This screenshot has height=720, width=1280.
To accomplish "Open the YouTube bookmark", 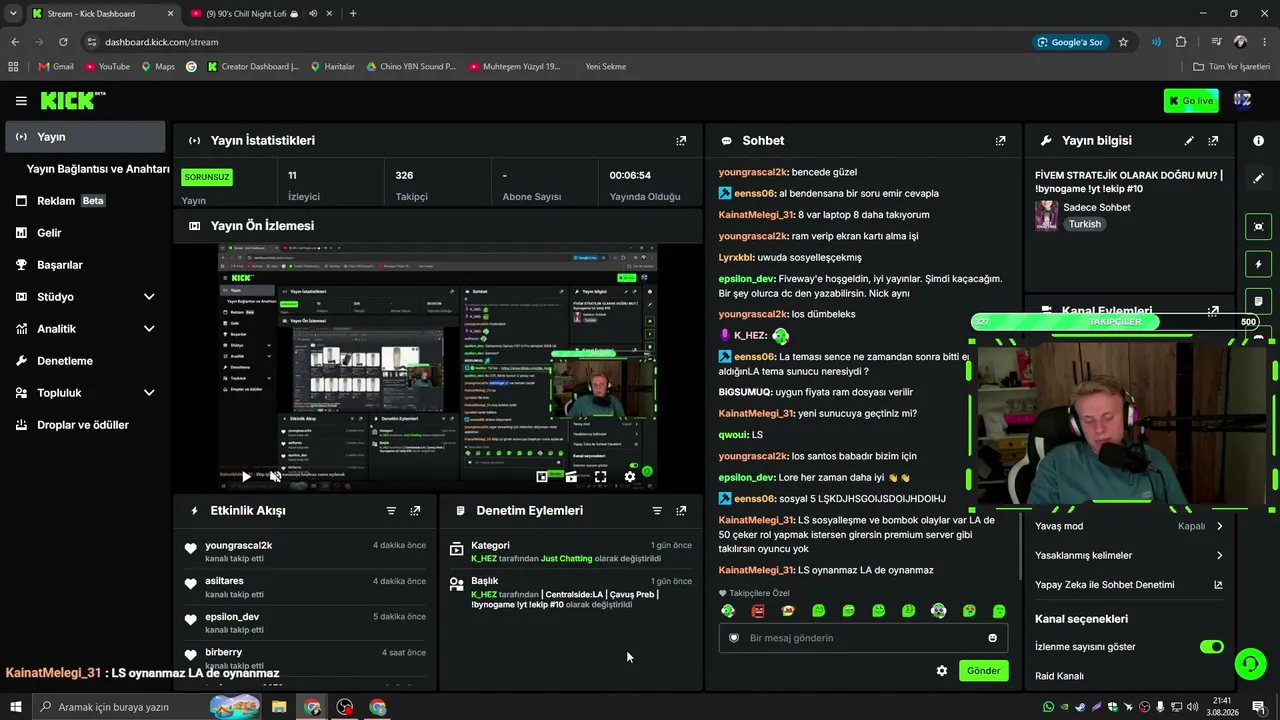I will (x=108, y=67).
